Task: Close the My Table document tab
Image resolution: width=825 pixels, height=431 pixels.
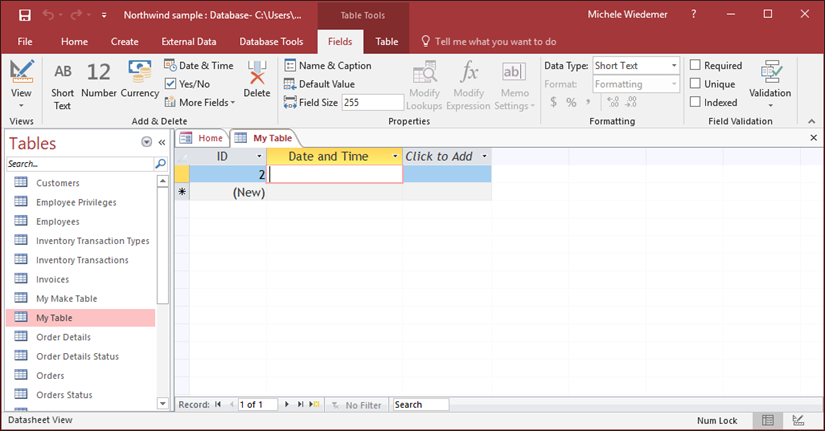Action: coord(813,138)
